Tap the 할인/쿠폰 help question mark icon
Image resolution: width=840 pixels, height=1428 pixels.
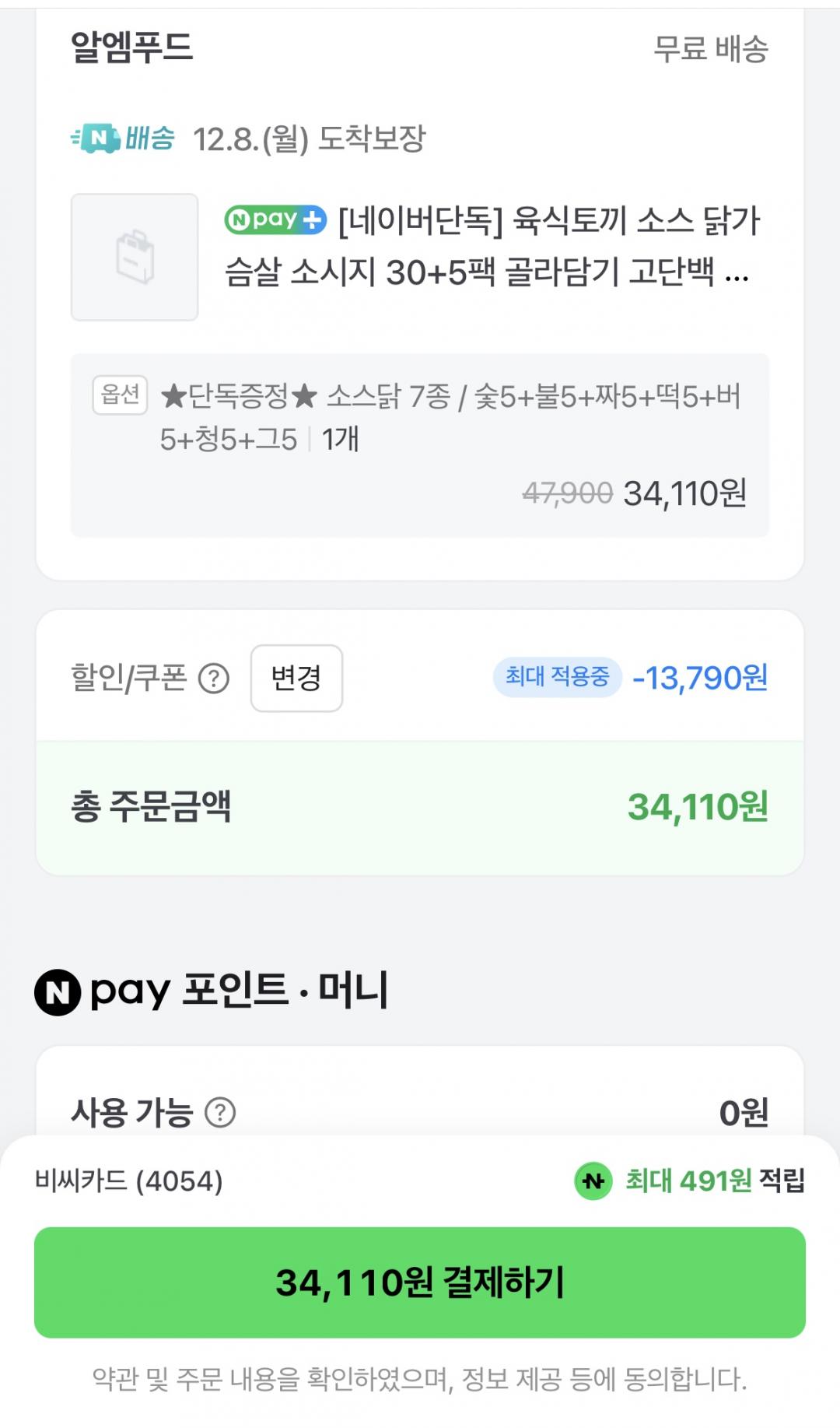point(214,679)
